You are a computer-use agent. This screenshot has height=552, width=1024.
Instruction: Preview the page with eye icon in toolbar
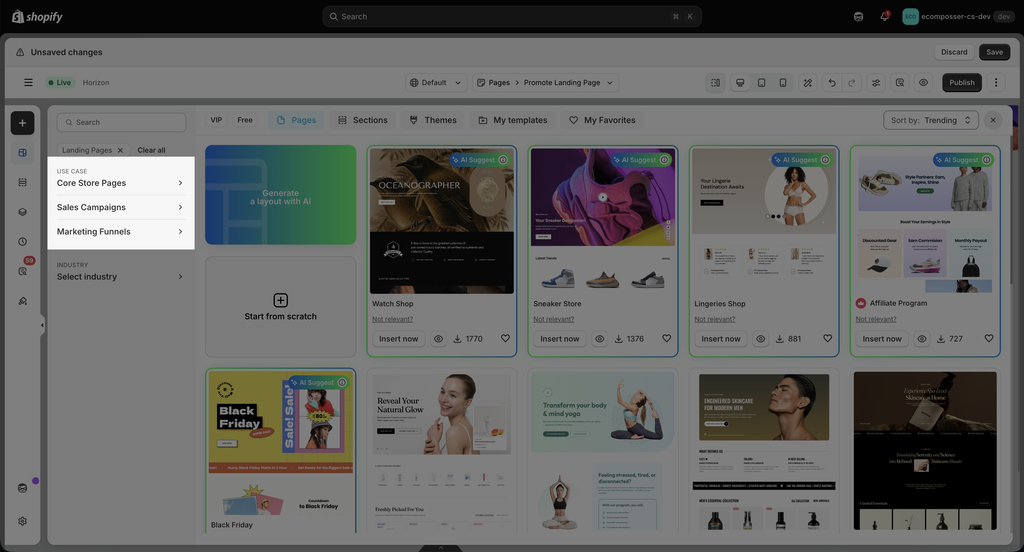click(x=923, y=82)
